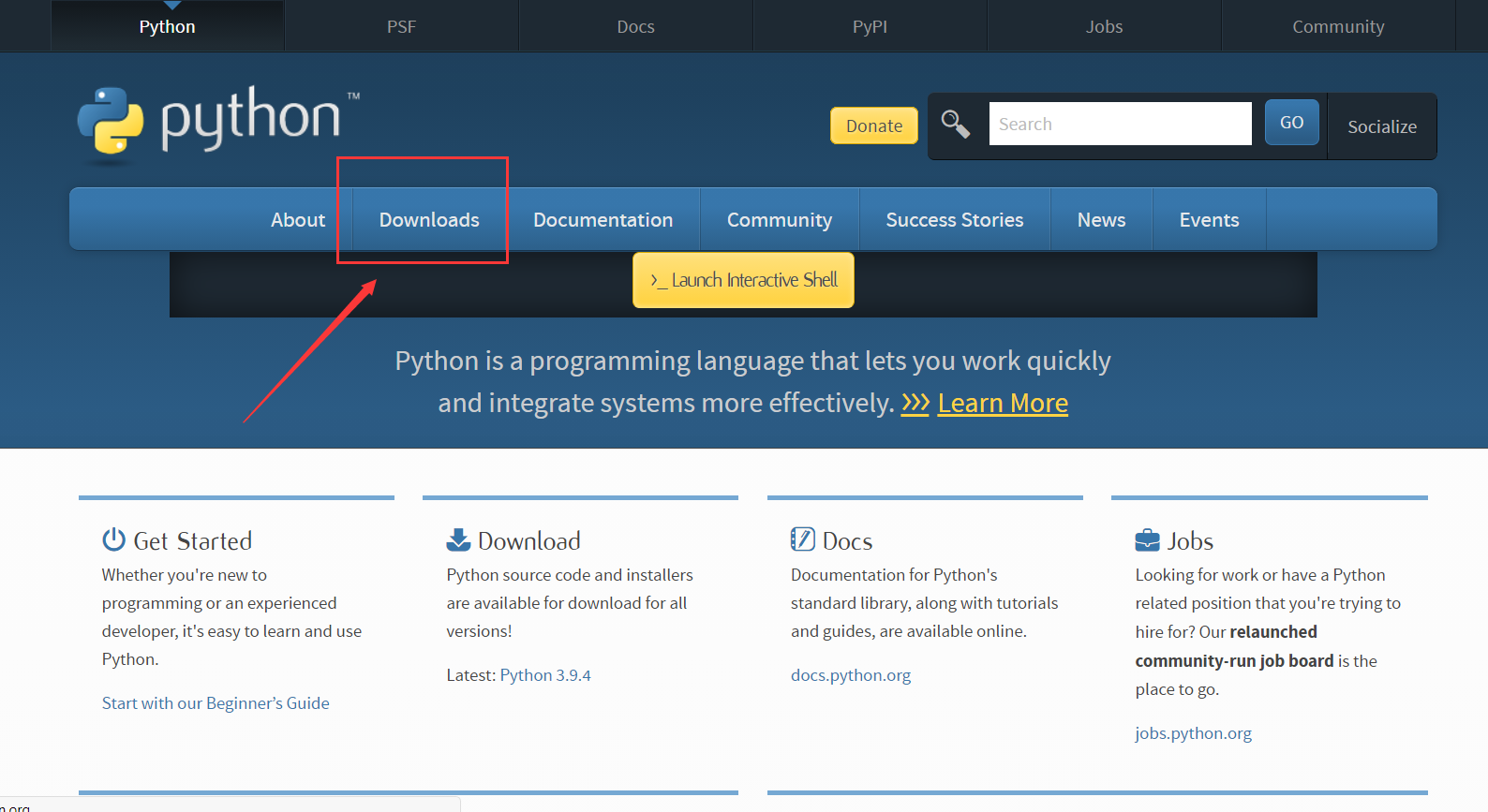The width and height of the screenshot is (1488, 812).
Task: Open the Downloads navigation menu
Action: (x=429, y=219)
